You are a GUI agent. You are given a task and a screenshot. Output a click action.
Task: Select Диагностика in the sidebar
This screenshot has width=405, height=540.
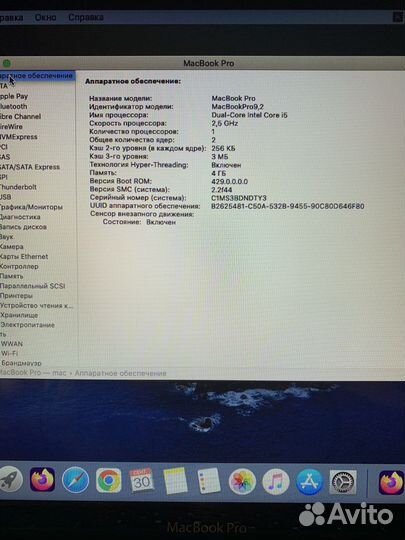pos(20,217)
